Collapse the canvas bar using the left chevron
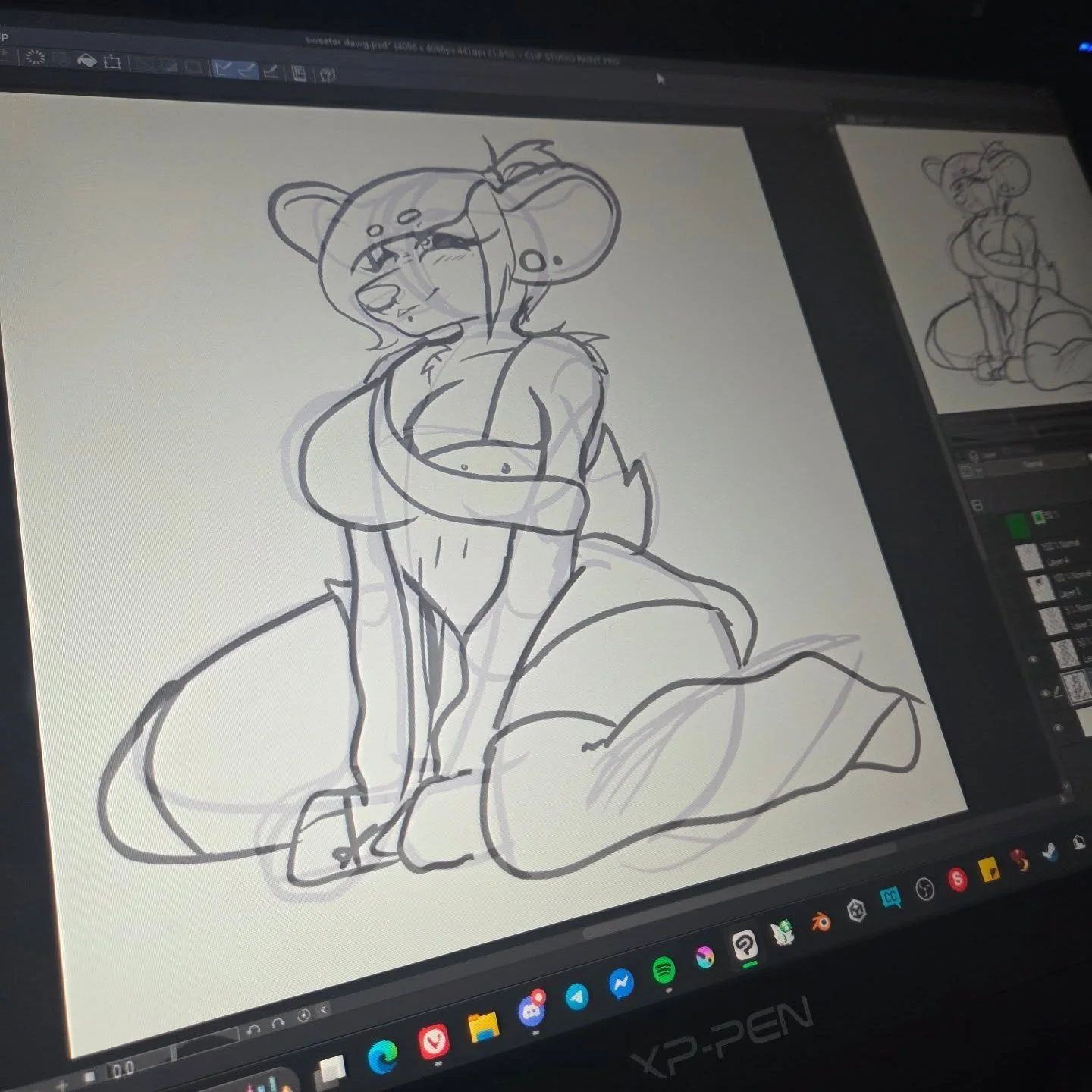Screen dimensions: 1092x1092 [323, 1009]
